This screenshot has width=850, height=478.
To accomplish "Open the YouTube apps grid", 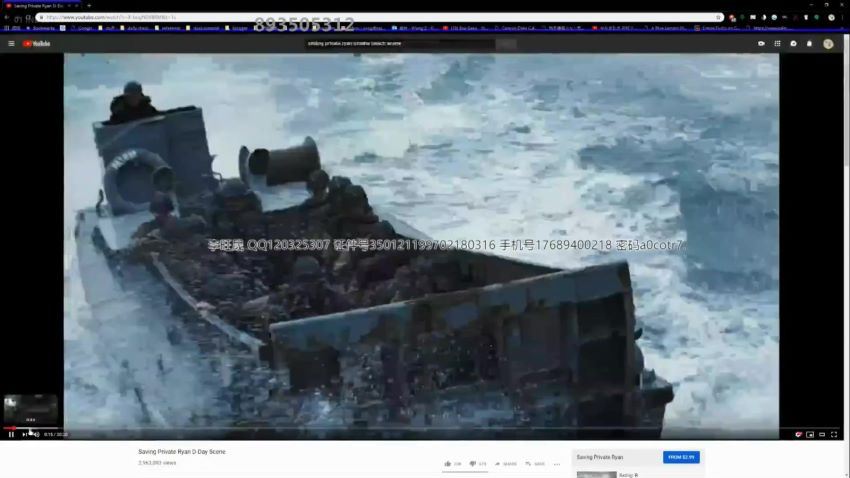I will pyautogui.click(x=778, y=44).
